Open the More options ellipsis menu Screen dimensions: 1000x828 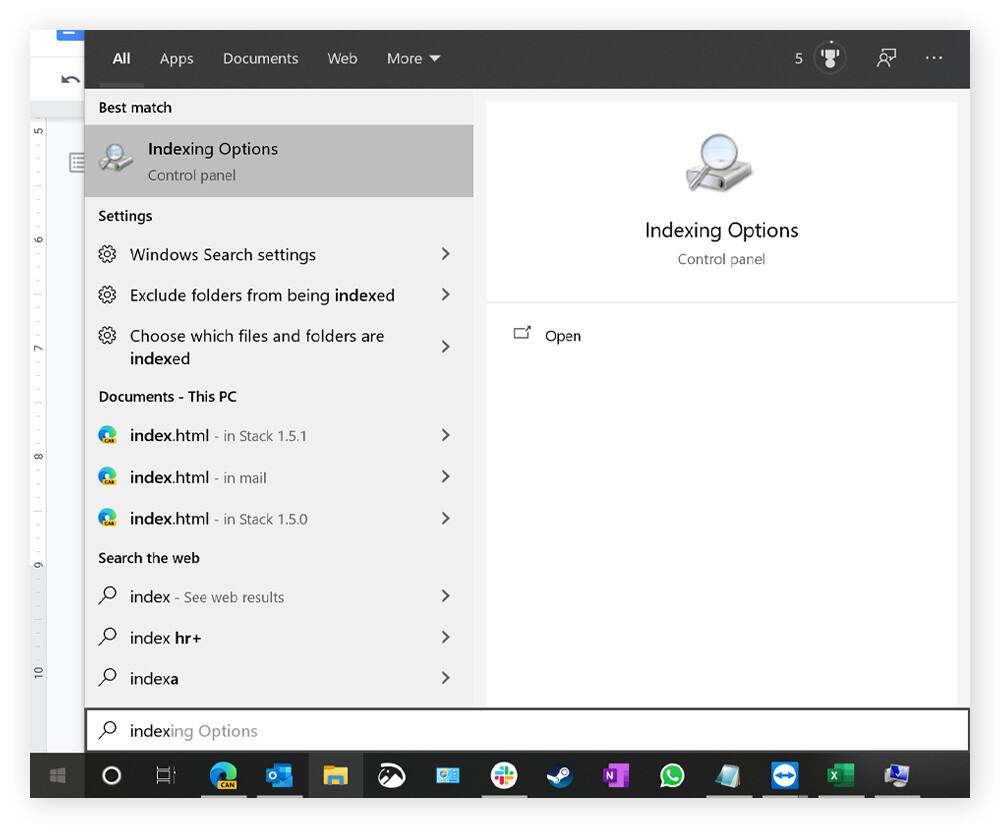[x=933, y=58]
